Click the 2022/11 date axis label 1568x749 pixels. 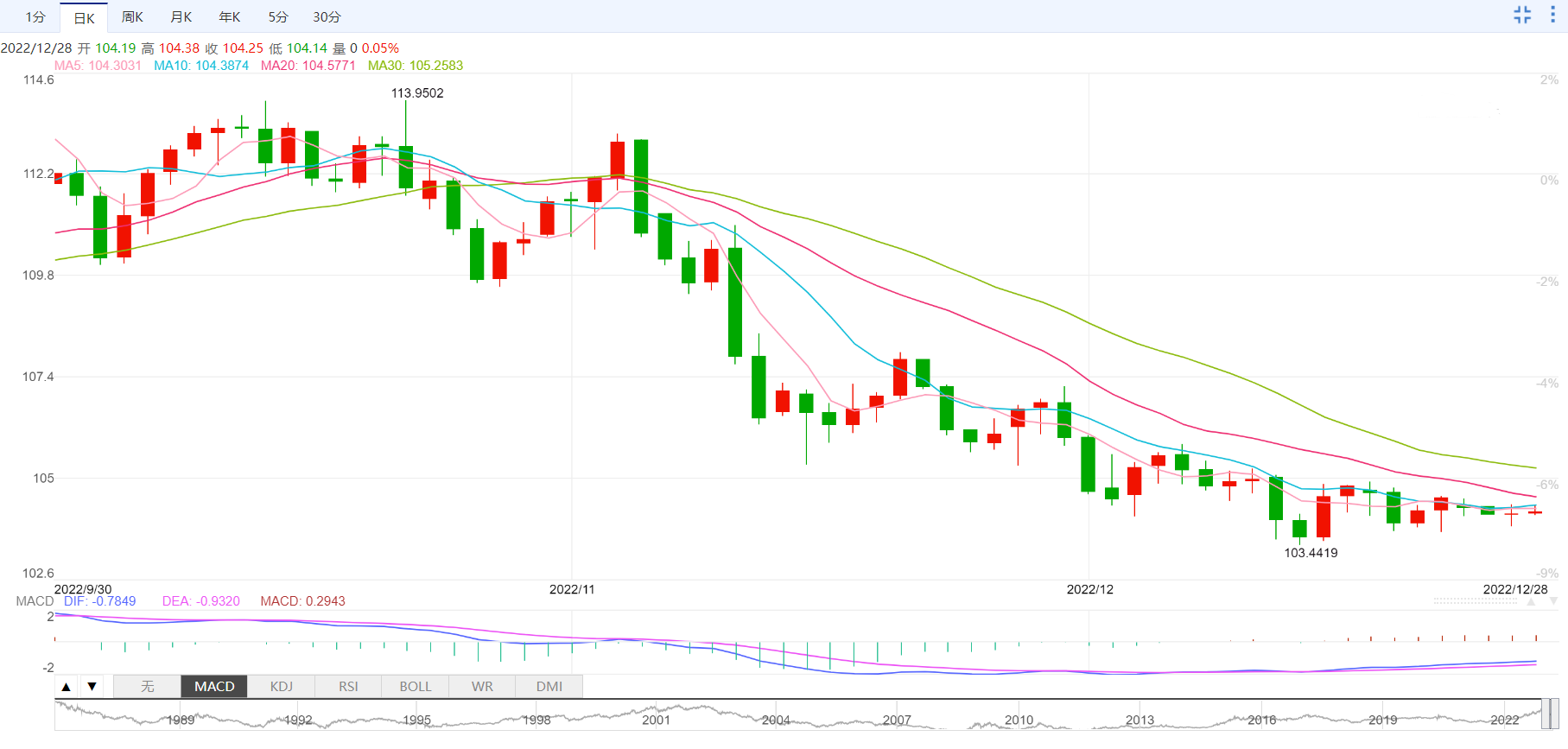point(572,589)
